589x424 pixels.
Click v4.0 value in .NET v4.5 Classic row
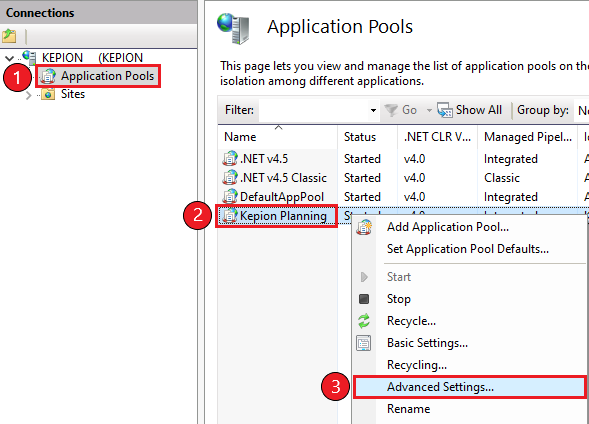tap(414, 178)
